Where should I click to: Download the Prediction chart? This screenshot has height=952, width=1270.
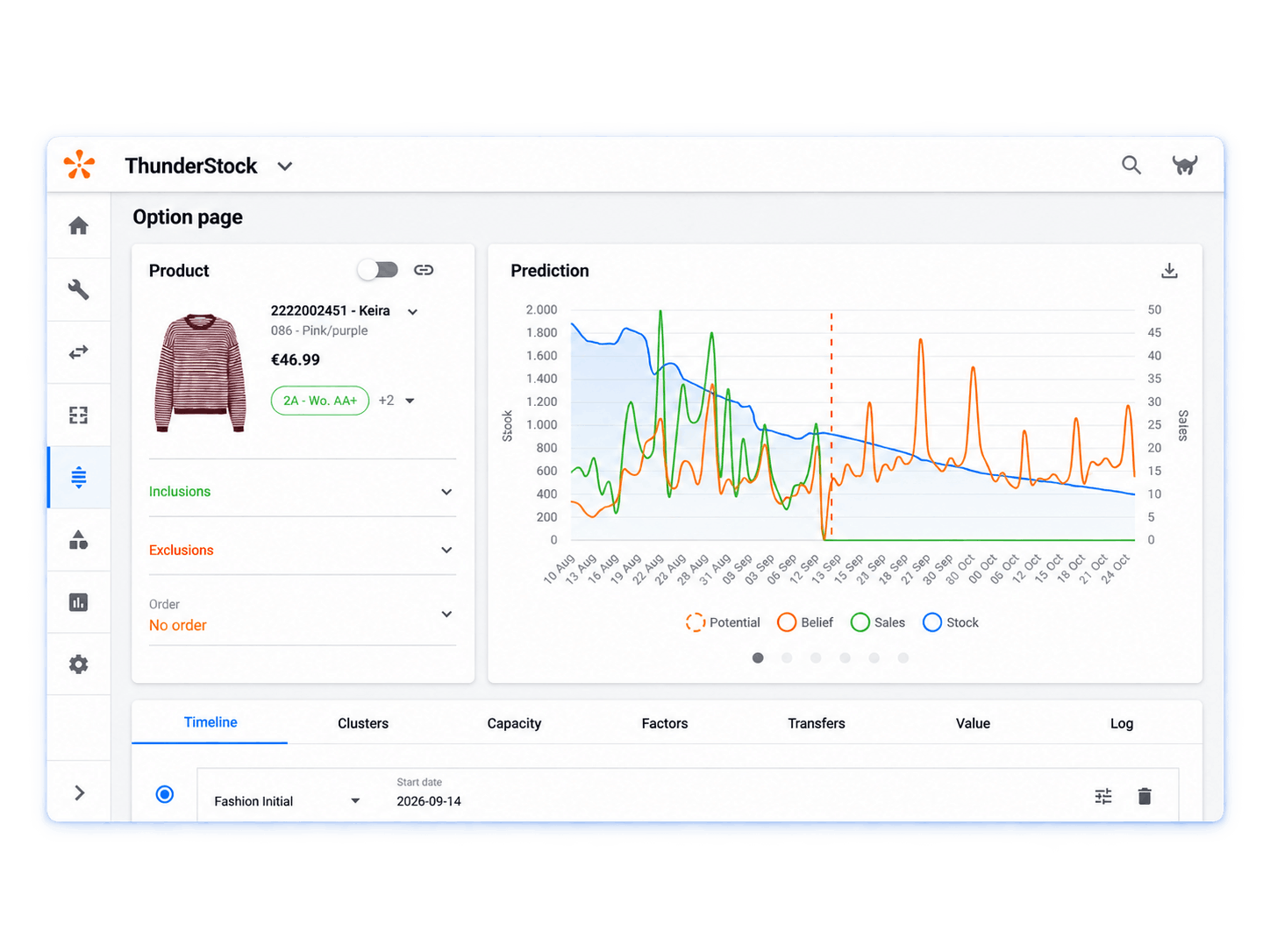coord(1169,271)
